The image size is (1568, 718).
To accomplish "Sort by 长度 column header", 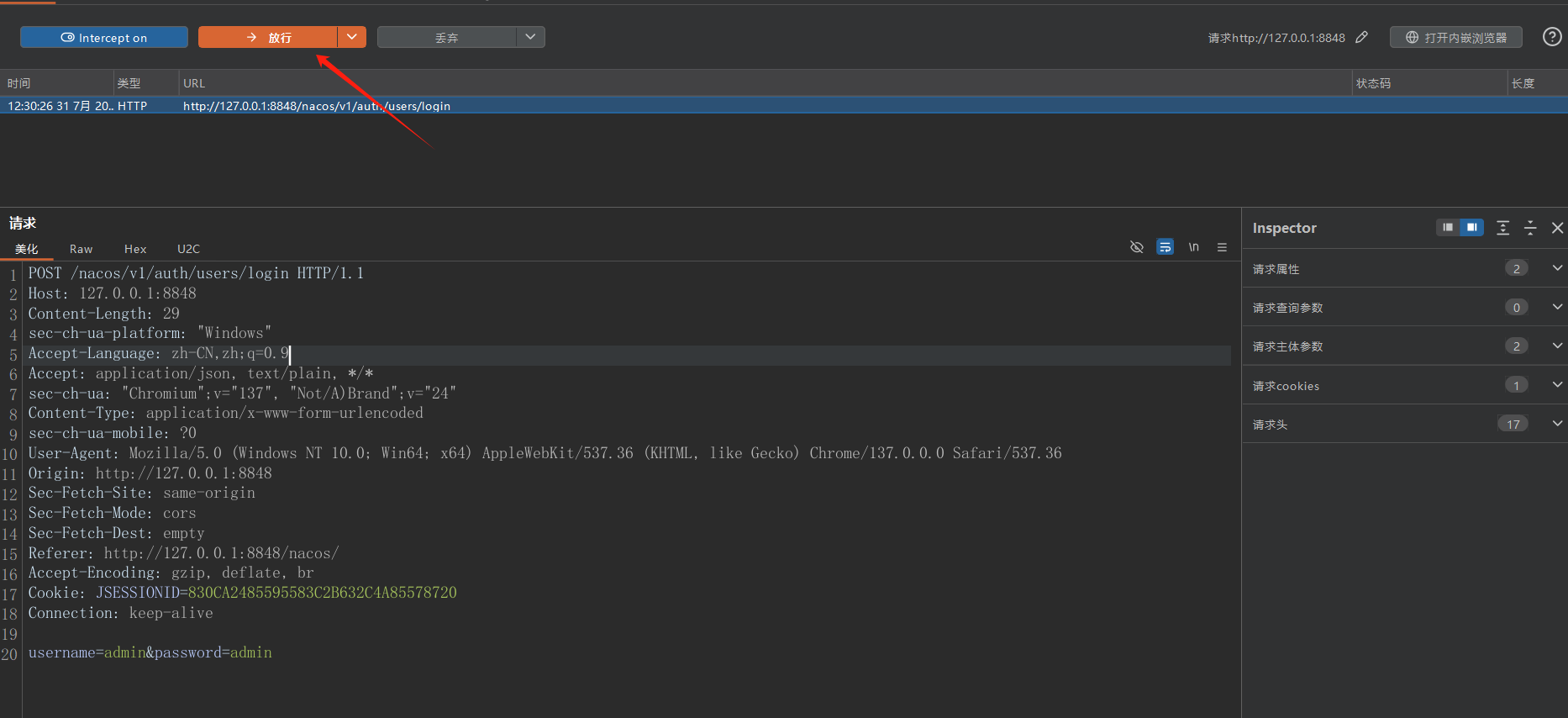I will coord(1537,83).
